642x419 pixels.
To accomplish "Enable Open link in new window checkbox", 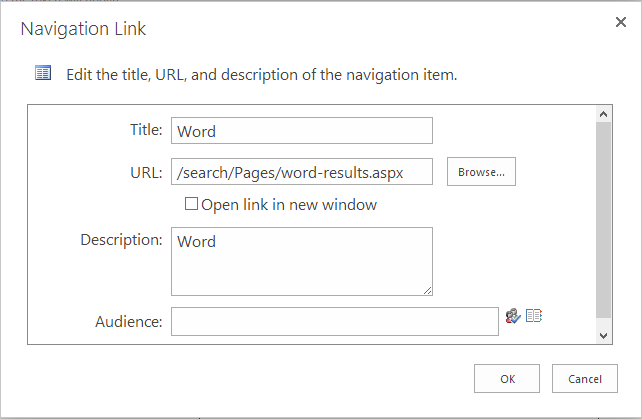I will pyautogui.click(x=191, y=204).
